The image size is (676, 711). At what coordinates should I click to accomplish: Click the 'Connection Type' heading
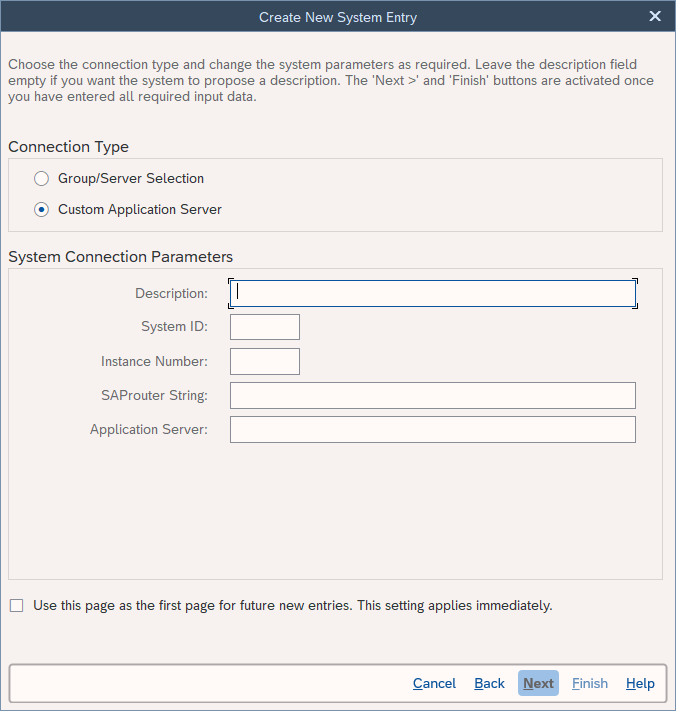click(x=68, y=147)
